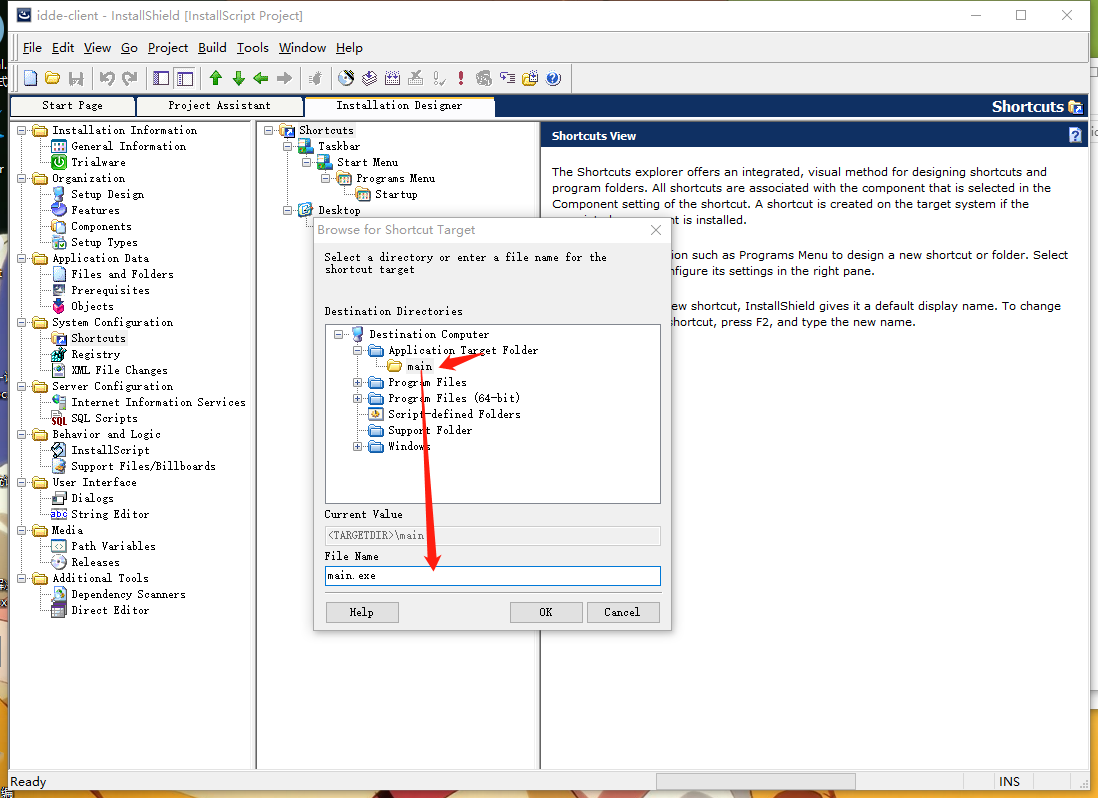The height and width of the screenshot is (798, 1098).
Task: Collapse Organization group in left tree
Action: click(x=22, y=178)
